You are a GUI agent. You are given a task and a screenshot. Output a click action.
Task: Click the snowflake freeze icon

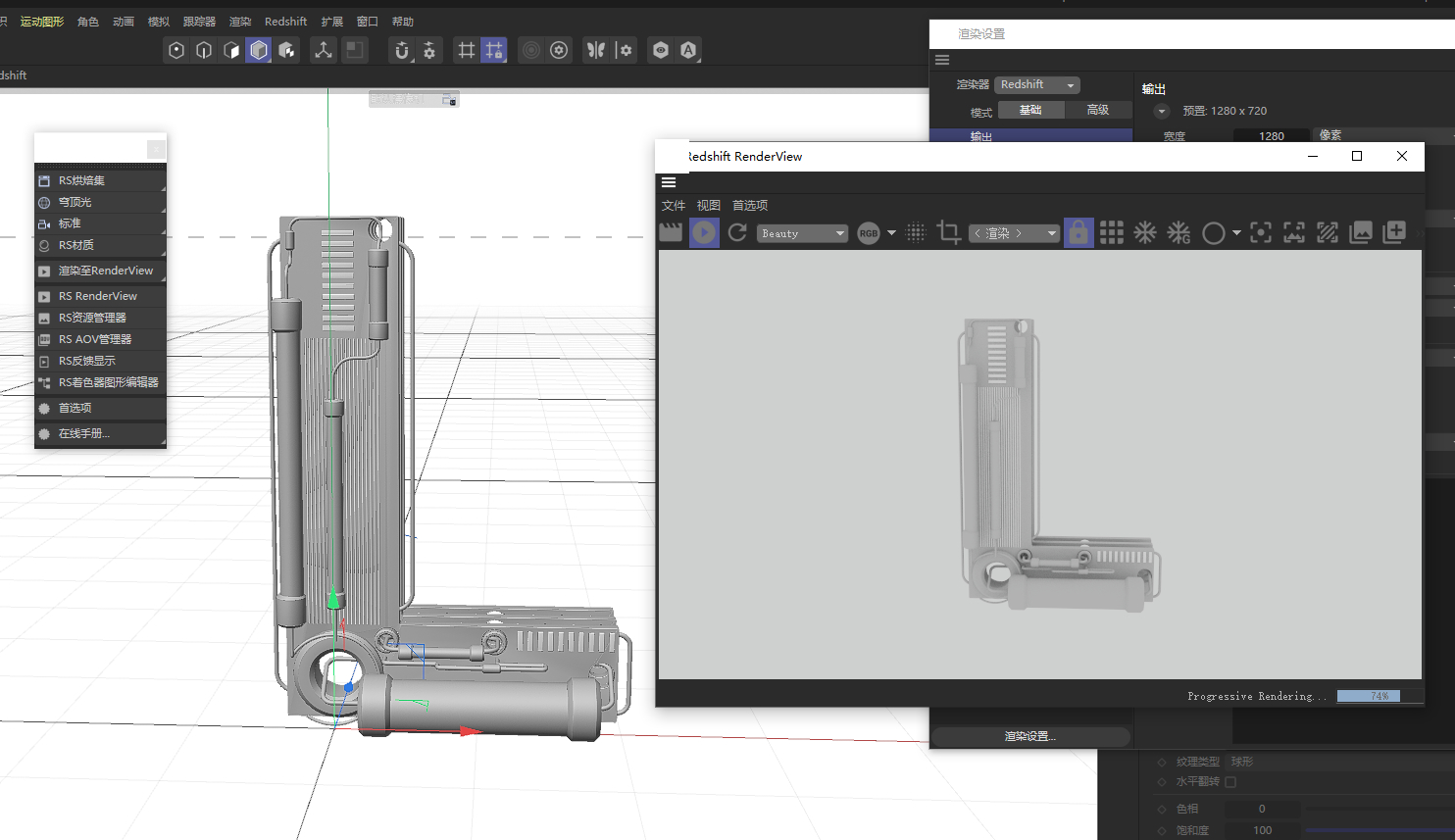[x=1145, y=232]
